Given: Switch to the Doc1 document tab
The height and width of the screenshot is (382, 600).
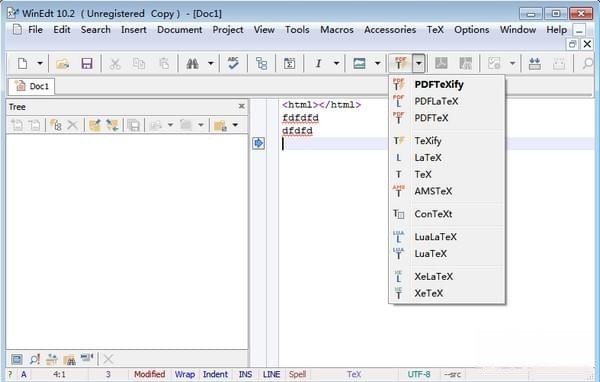Looking at the screenshot, I should (x=32, y=86).
